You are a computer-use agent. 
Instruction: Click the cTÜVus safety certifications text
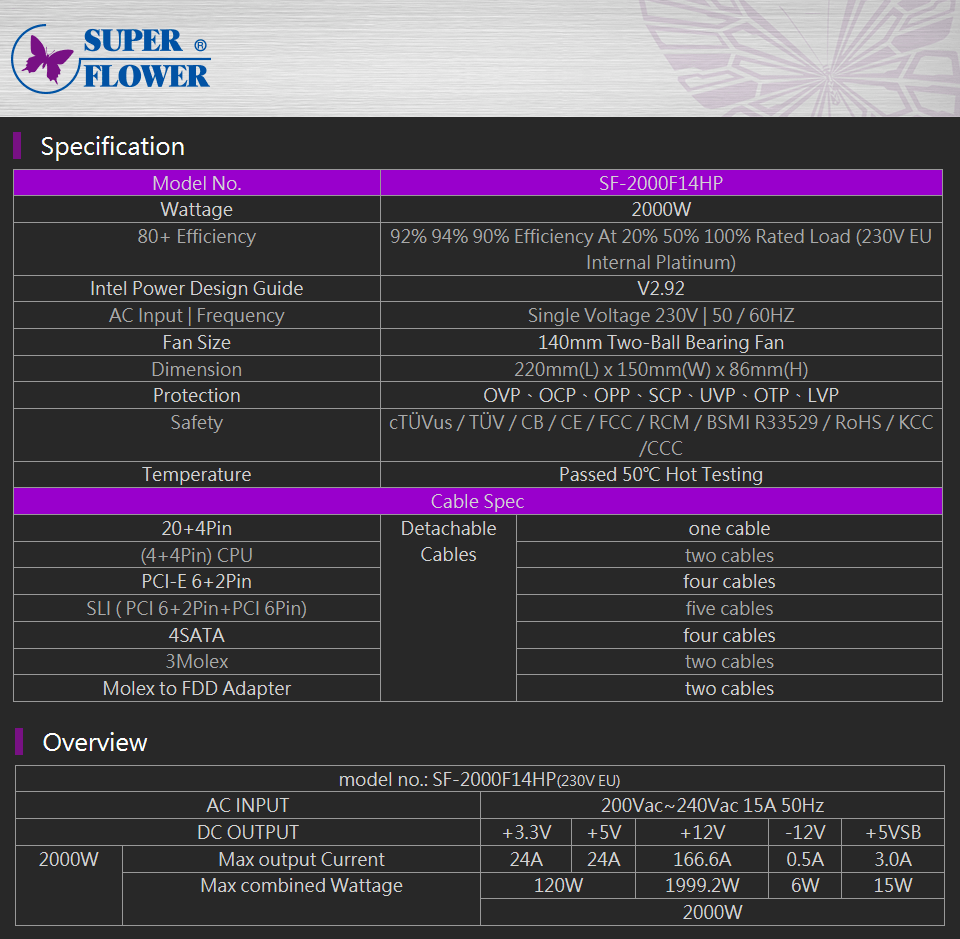[661, 435]
